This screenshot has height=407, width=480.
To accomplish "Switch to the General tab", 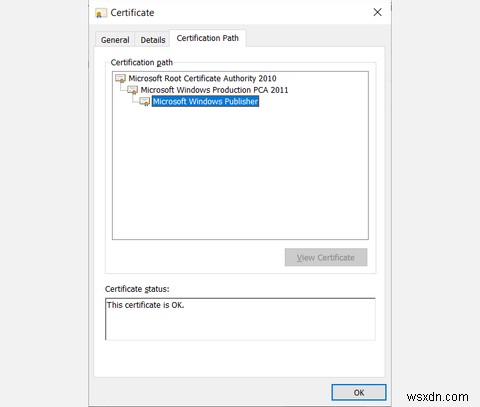I will [115, 40].
